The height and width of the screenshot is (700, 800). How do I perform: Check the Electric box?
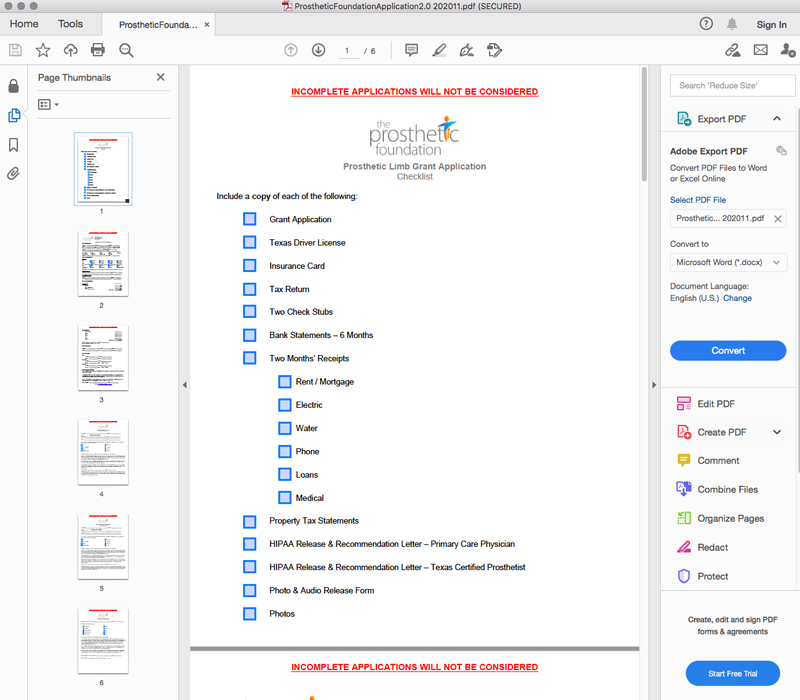[285, 405]
